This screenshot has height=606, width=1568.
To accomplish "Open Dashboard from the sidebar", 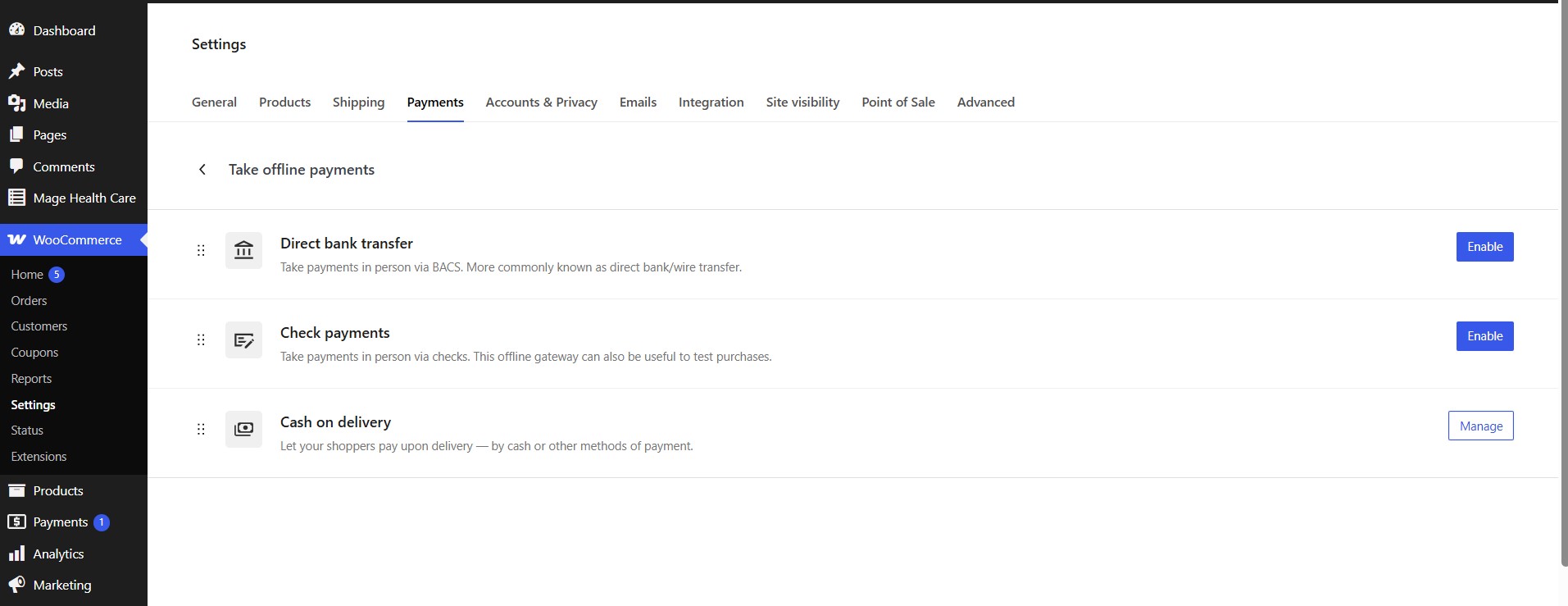I will [x=64, y=30].
